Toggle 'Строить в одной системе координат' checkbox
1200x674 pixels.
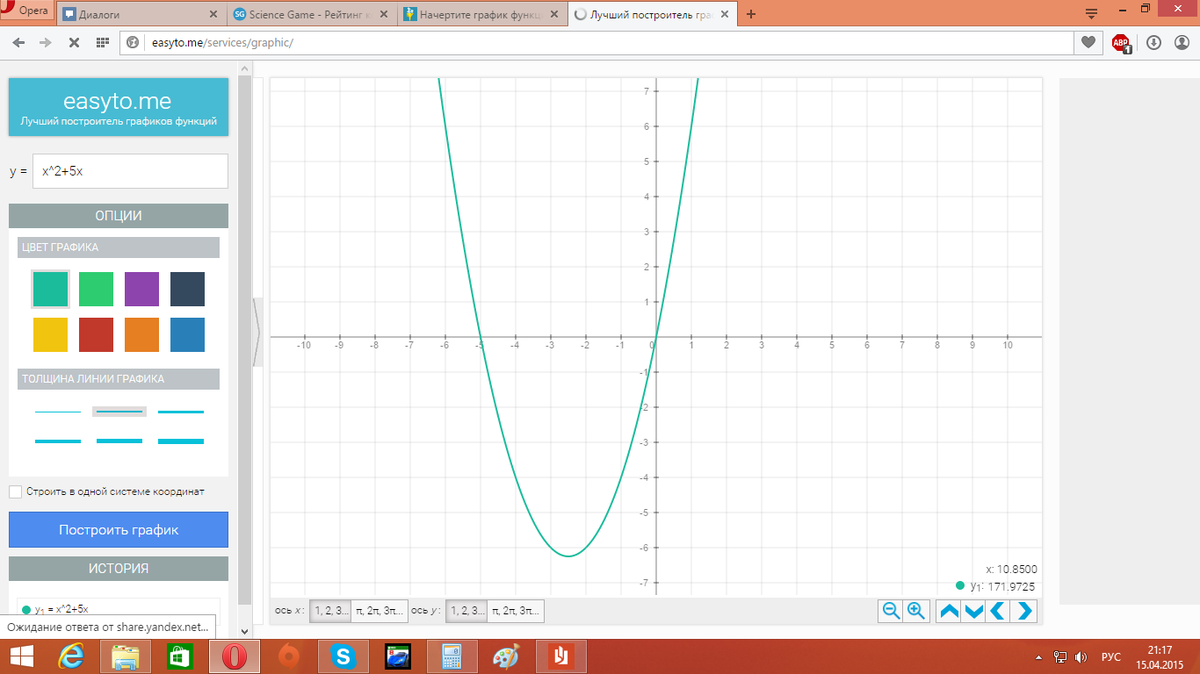coord(15,492)
